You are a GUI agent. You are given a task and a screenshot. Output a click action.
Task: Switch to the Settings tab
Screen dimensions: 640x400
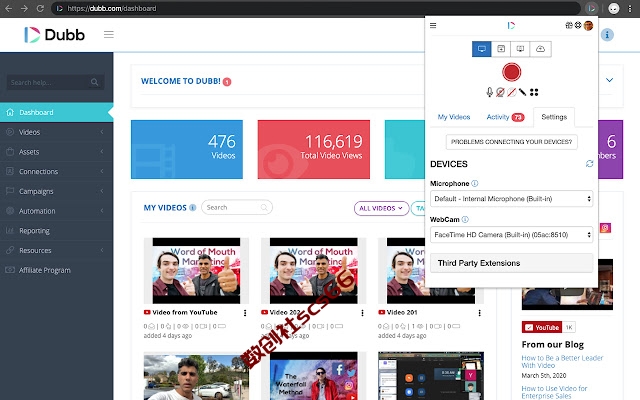tap(554, 117)
